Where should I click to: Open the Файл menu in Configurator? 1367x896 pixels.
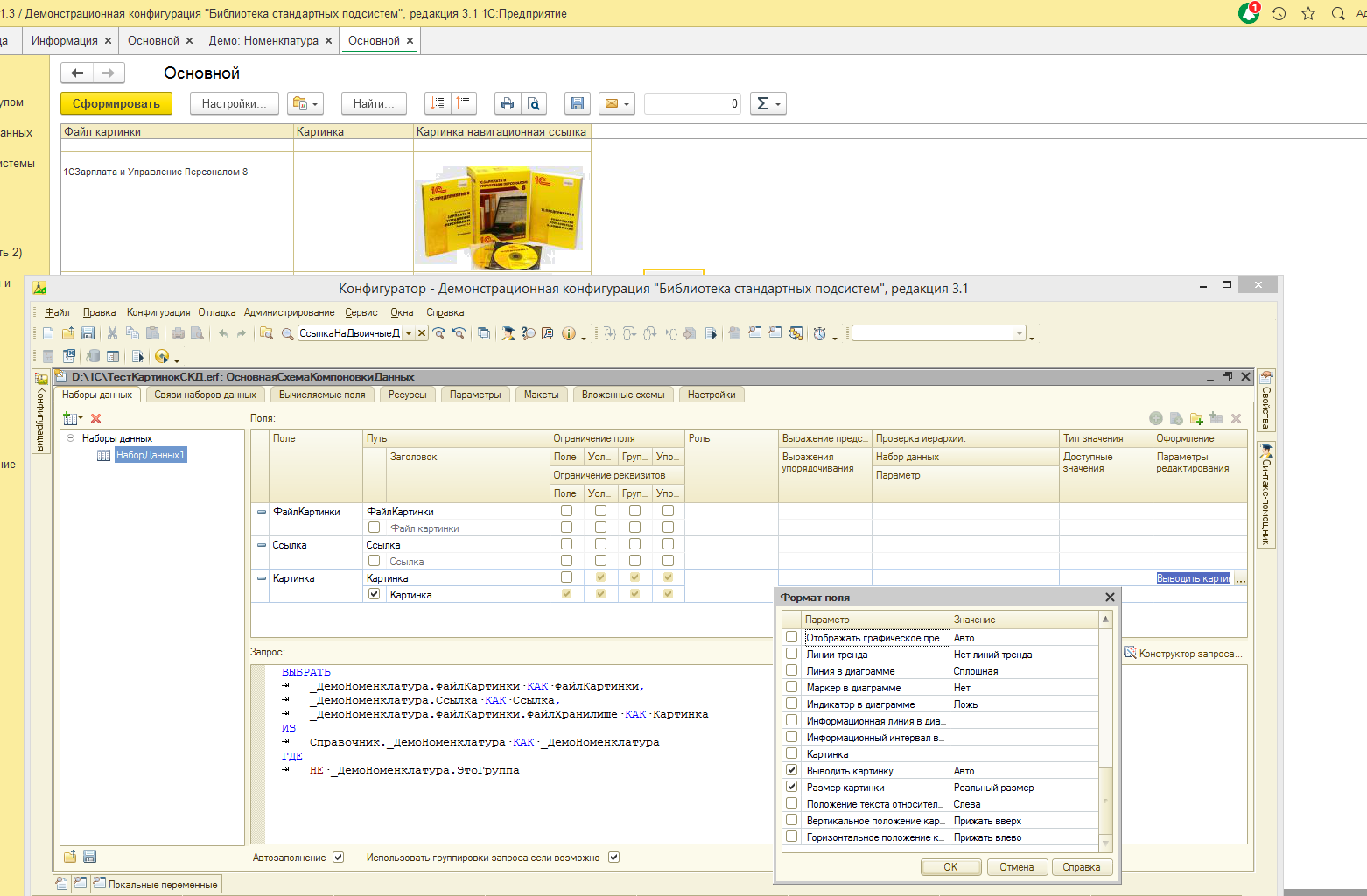tap(58, 312)
